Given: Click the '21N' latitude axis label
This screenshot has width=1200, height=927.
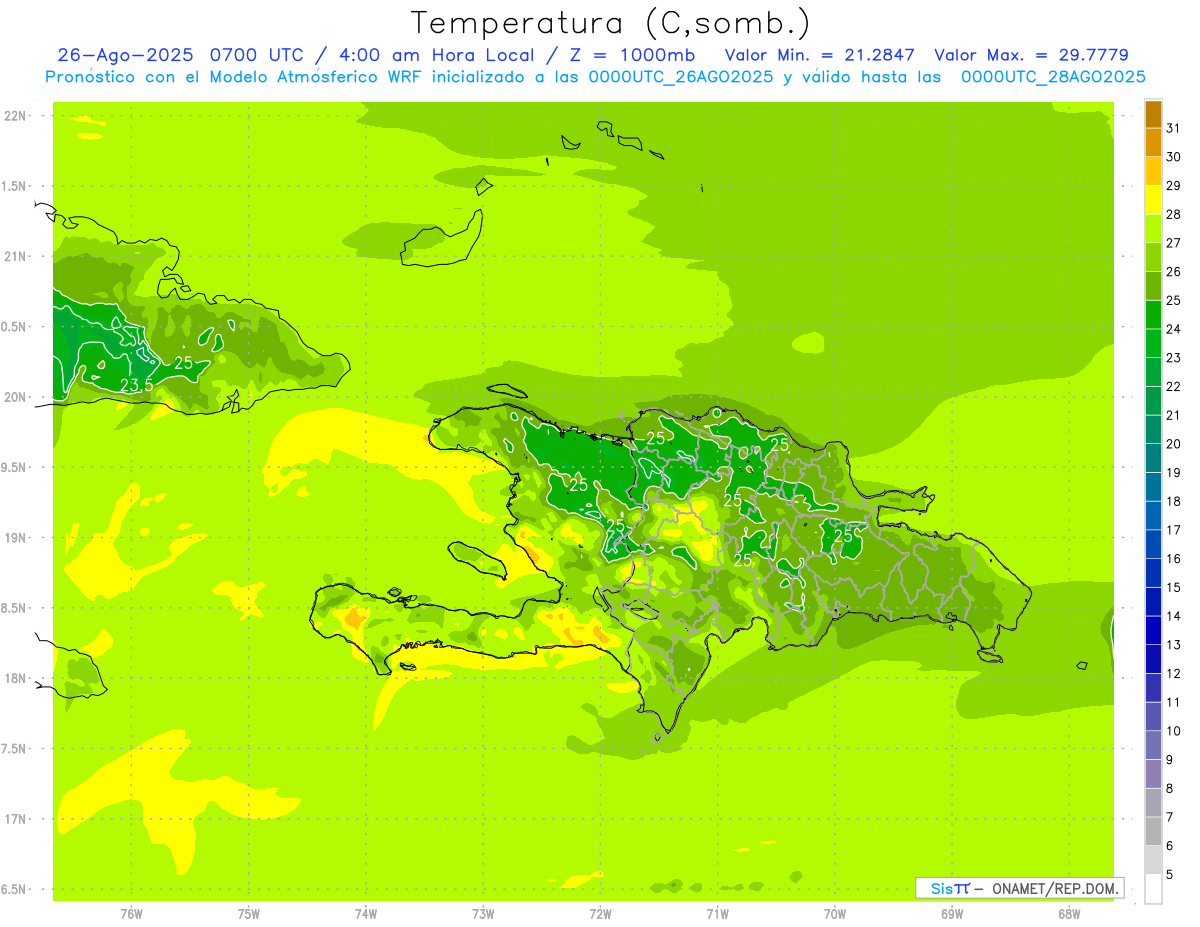Looking at the screenshot, I should pyautogui.click(x=16, y=257).
